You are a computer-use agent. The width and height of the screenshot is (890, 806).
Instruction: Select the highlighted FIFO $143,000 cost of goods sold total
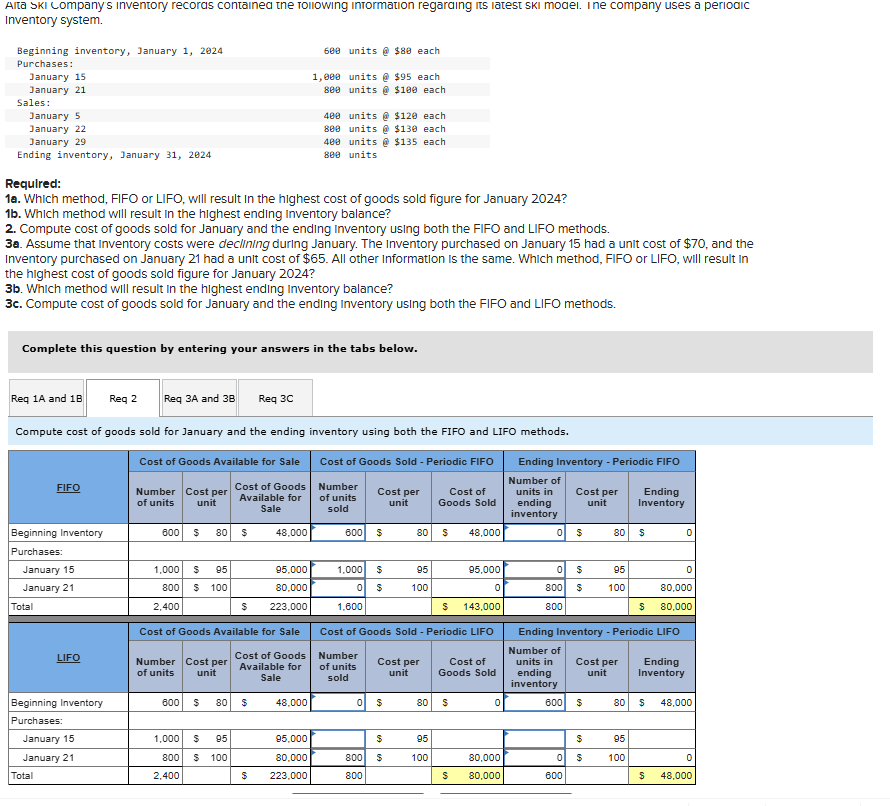[x=467, y=606]
